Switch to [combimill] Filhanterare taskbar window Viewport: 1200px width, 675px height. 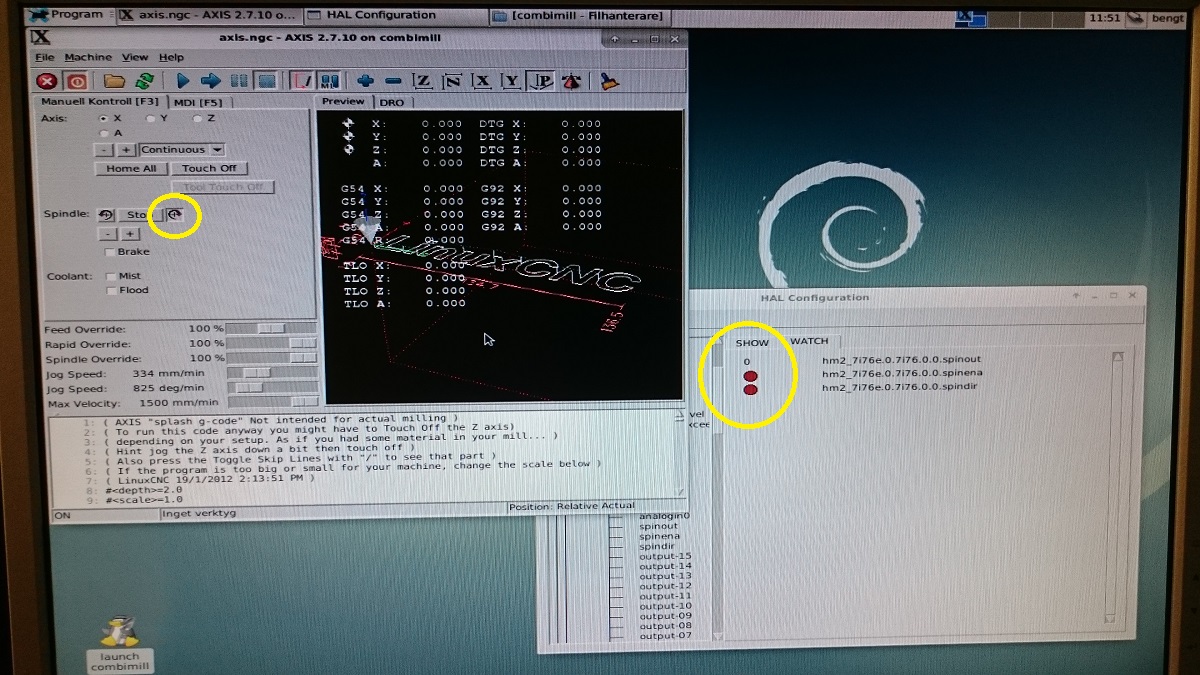pos(580,15)
